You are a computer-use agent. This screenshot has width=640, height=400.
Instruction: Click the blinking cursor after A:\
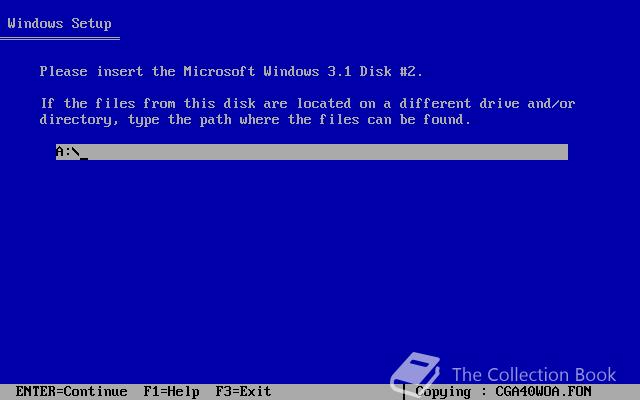pos(84,158)
